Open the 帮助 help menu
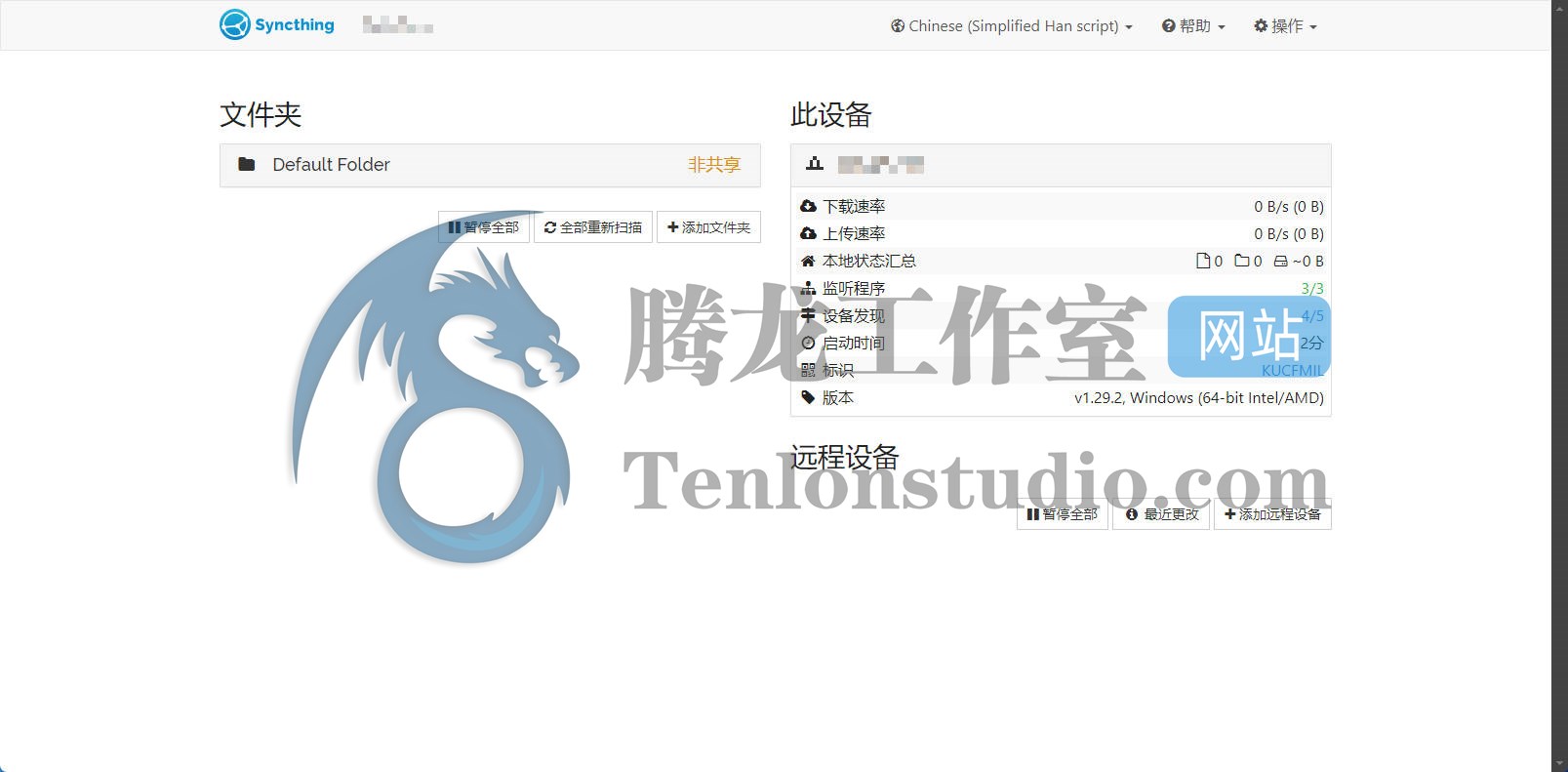The height and width of the screenshot is (772, 1568). pyautogui.click(x=1193, y=26)
